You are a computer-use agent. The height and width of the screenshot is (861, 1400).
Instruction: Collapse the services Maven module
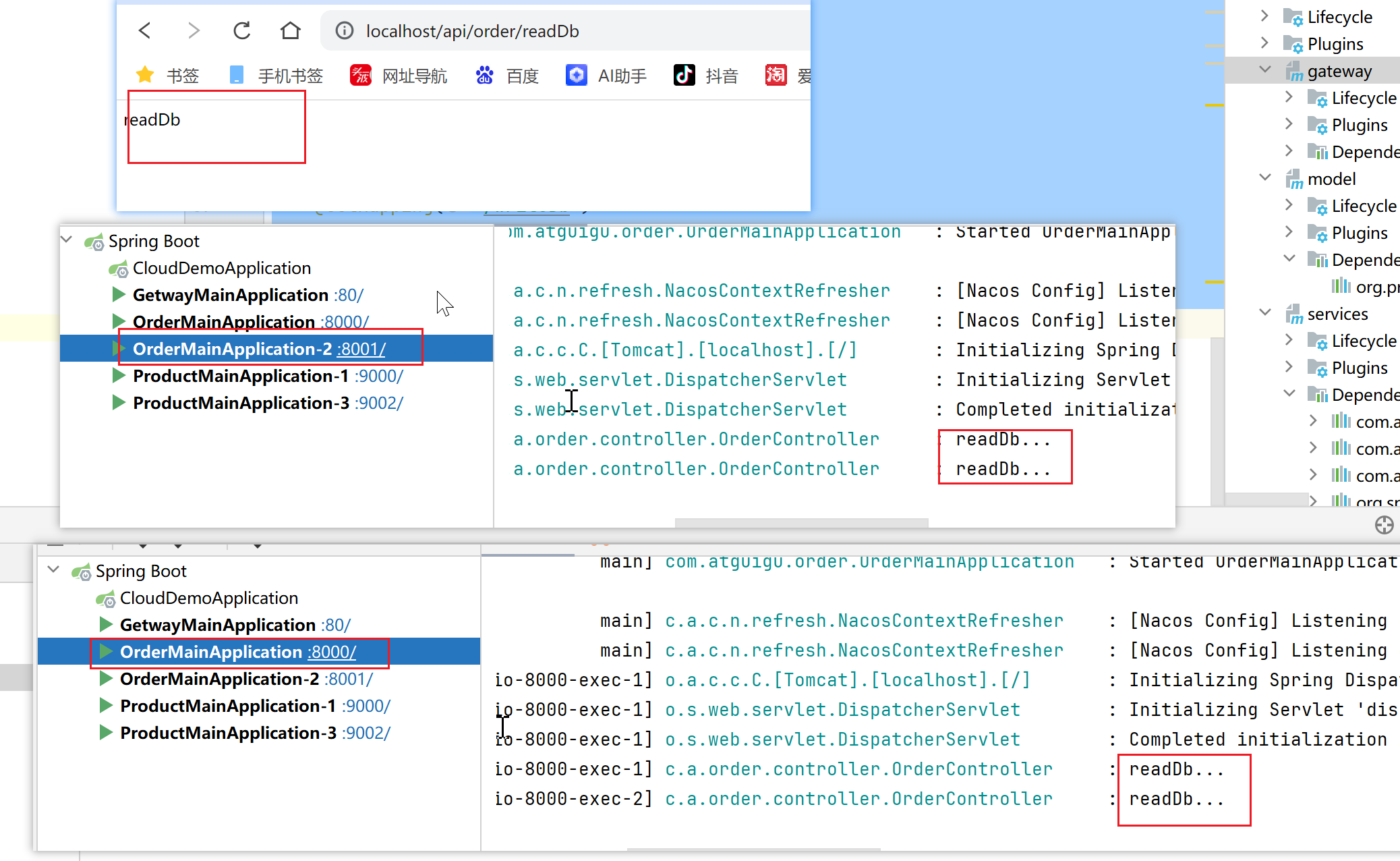coord(1265,312)
